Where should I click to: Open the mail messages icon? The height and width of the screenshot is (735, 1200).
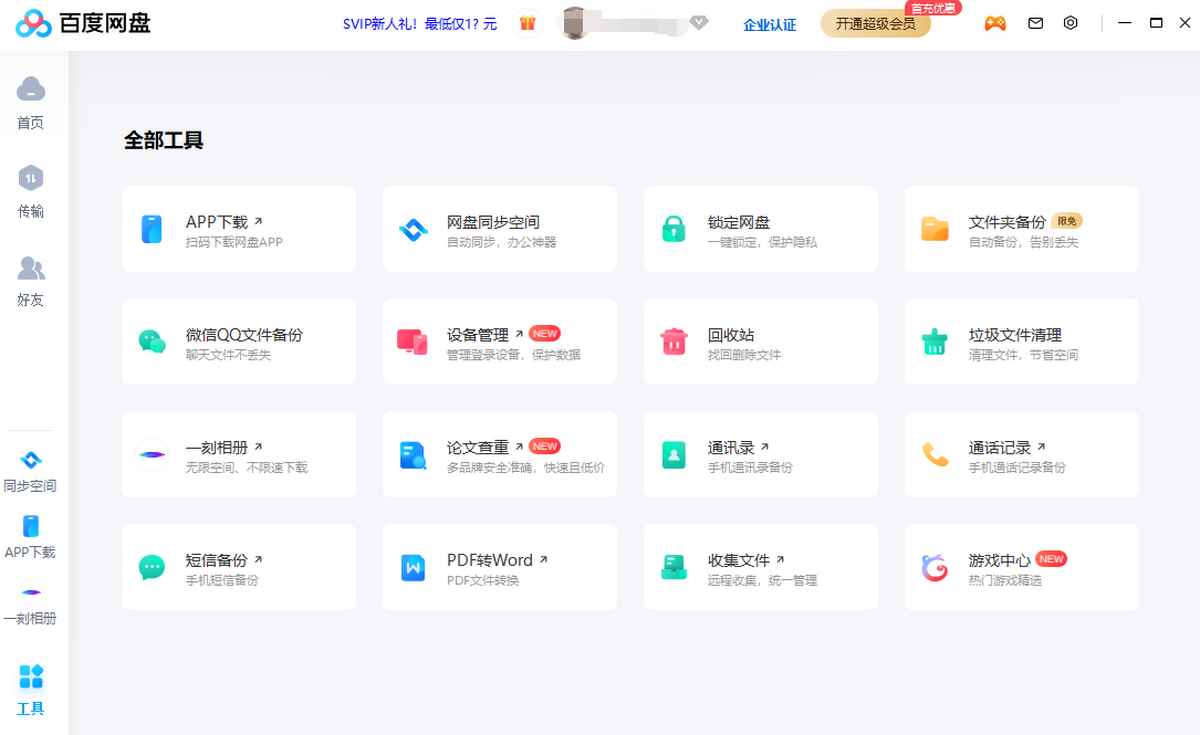pyautogui.click(x=1036, y=23)
